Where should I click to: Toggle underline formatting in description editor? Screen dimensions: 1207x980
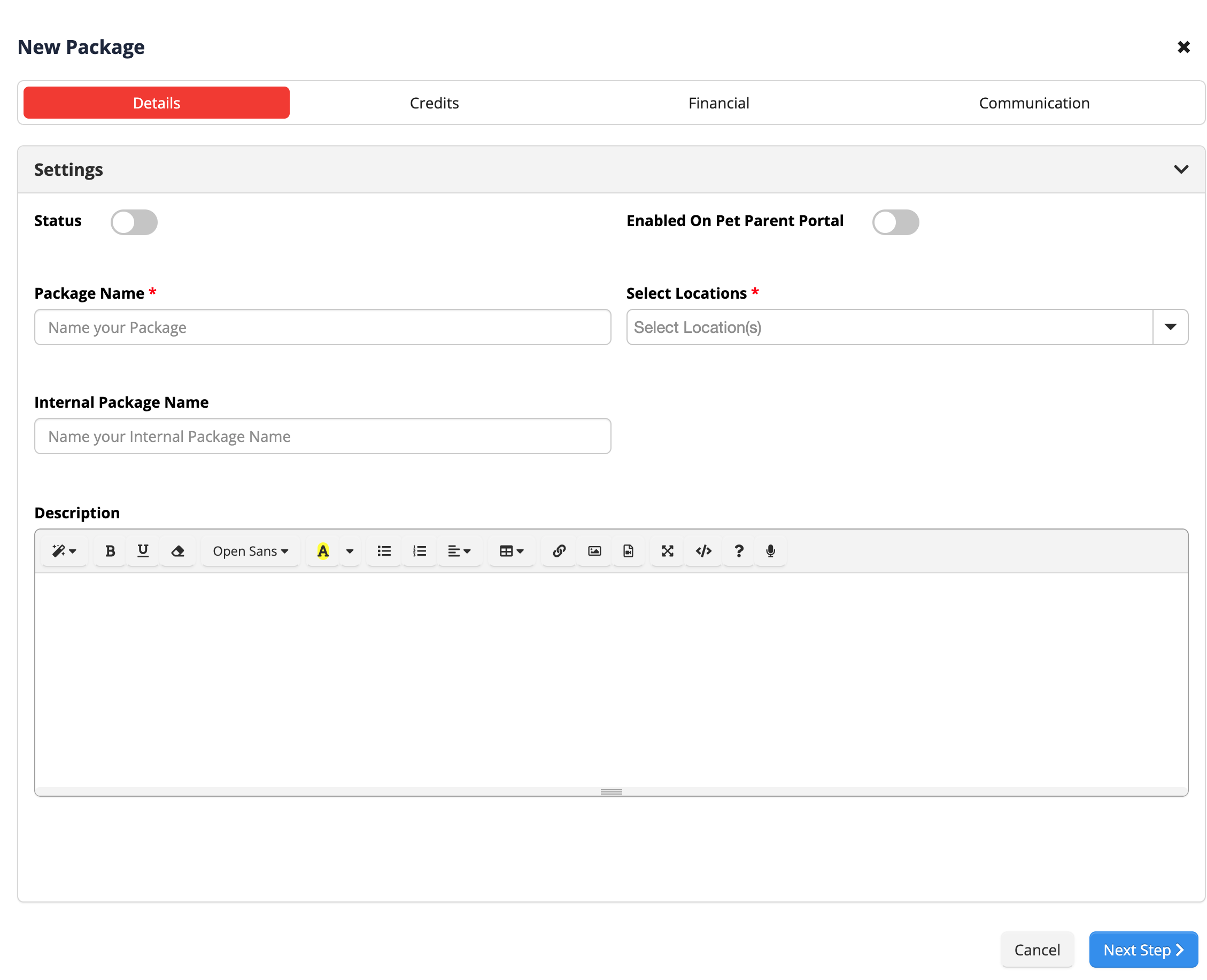click(x=143, y=551)
